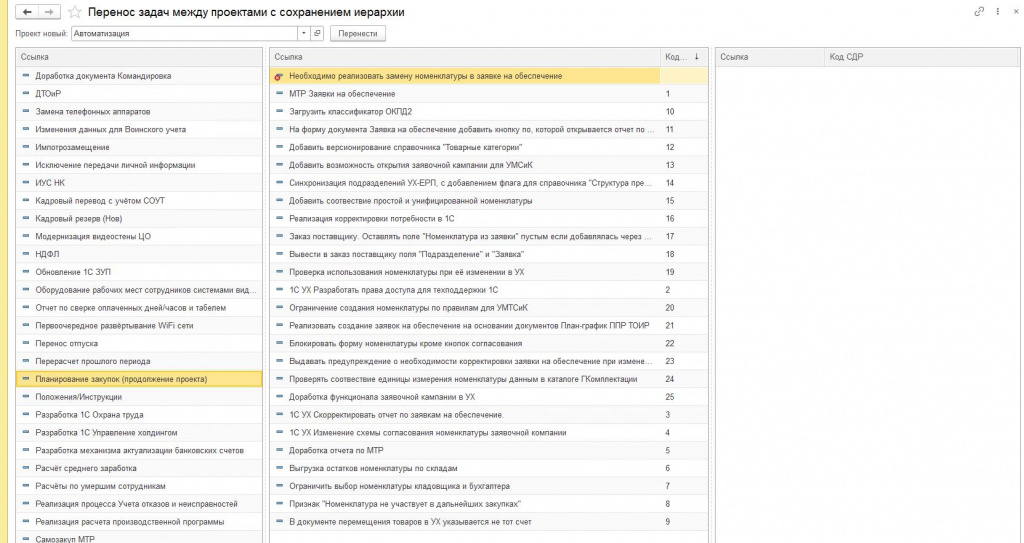
Task: Click red-marked icon of first task row
Action: [x=278, y=76]
